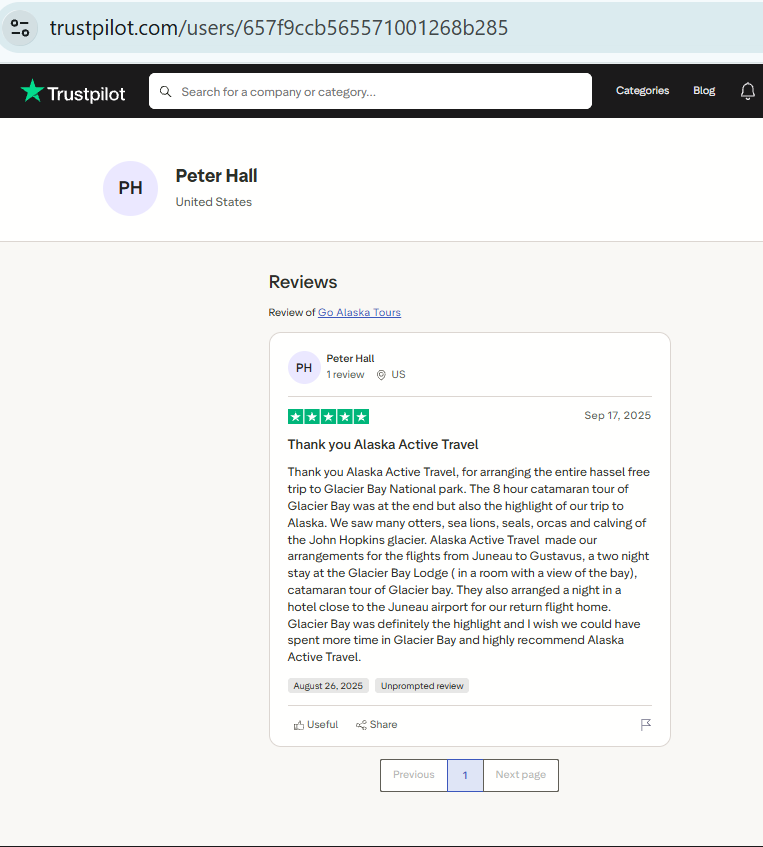Open the Blog link in header

click(x=704, y=91)
